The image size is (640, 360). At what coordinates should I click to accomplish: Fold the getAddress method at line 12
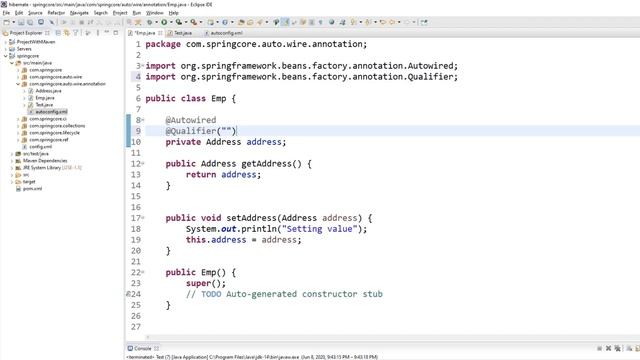click(143, 164)
